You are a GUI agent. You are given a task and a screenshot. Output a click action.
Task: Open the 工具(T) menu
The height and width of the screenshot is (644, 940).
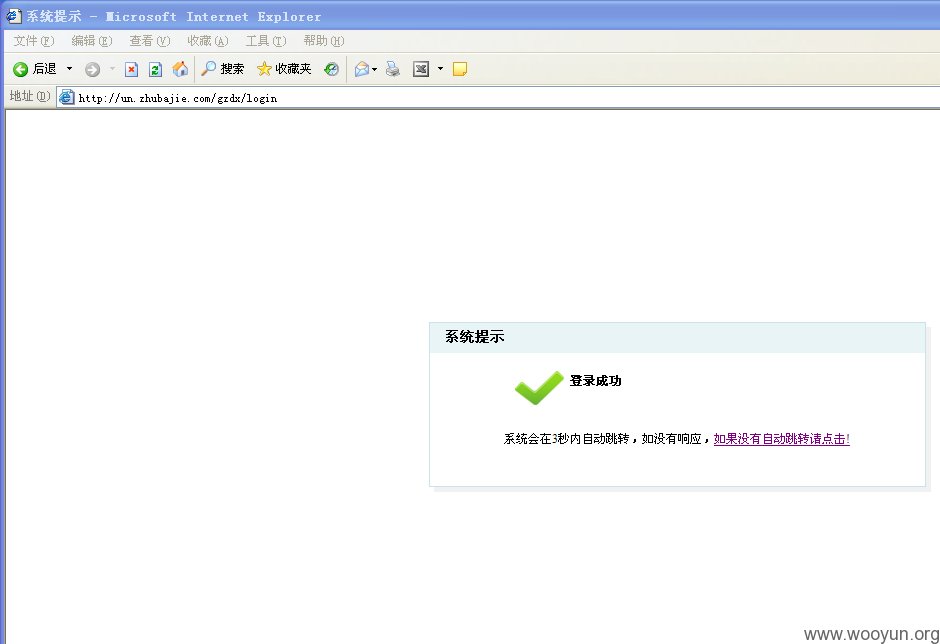pos(266,41)
